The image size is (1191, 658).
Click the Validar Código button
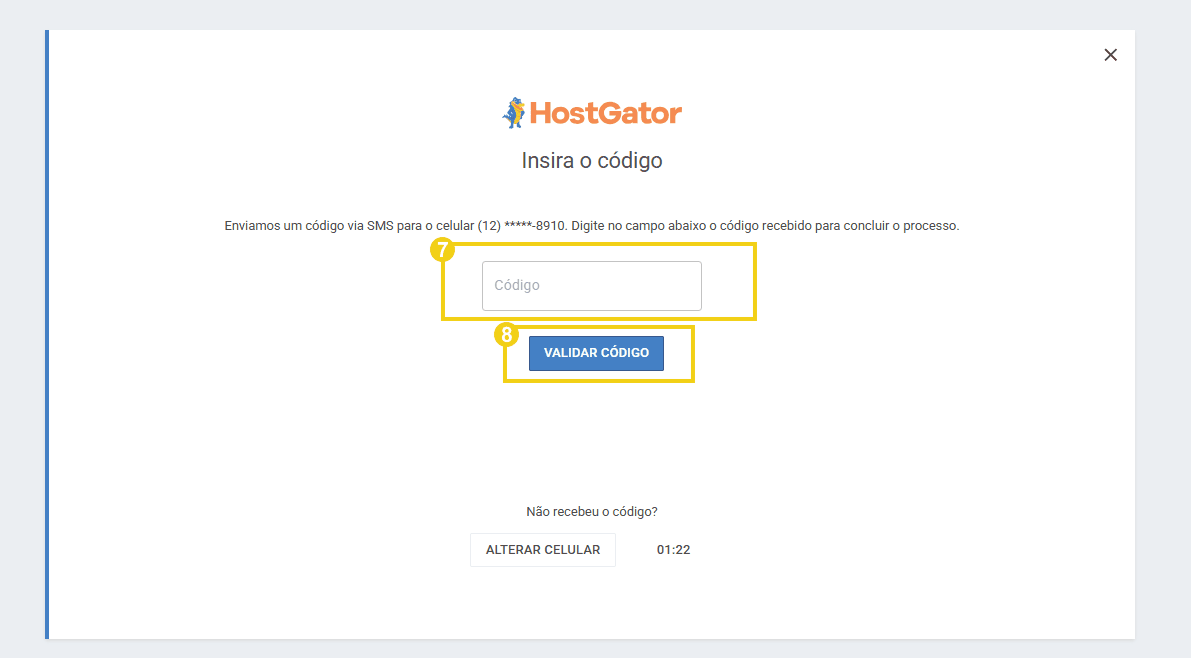tap(596, 353)
